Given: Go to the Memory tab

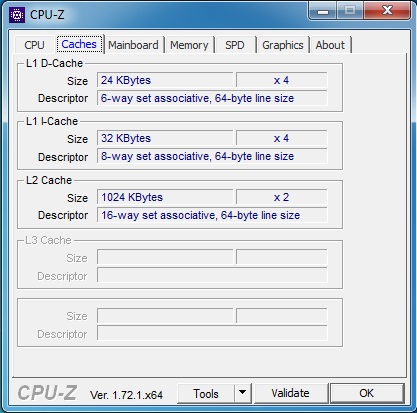Looking at the screenshot, I should tap(189, 45).
